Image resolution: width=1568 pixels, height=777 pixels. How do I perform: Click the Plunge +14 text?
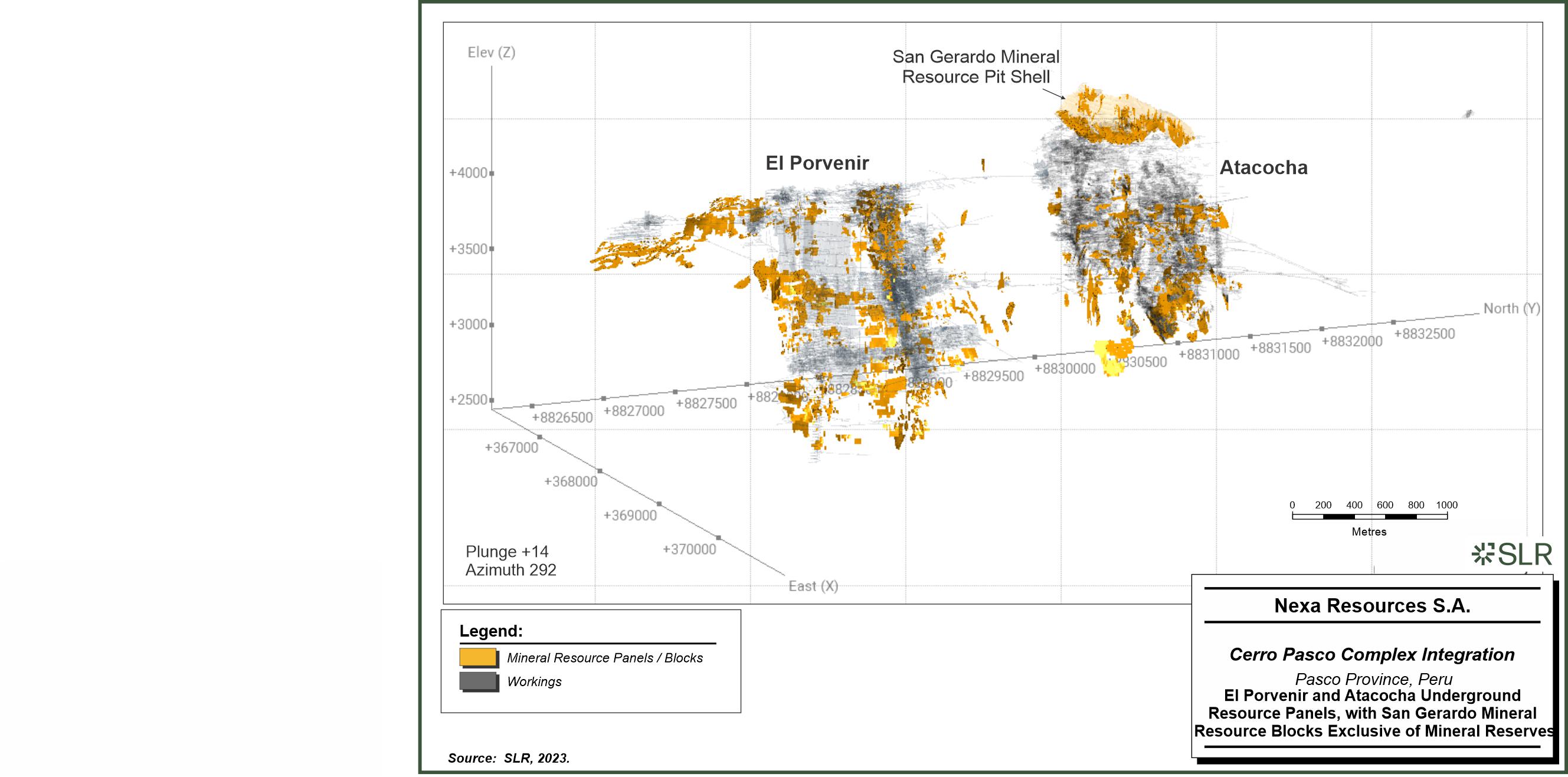[506, 551]
